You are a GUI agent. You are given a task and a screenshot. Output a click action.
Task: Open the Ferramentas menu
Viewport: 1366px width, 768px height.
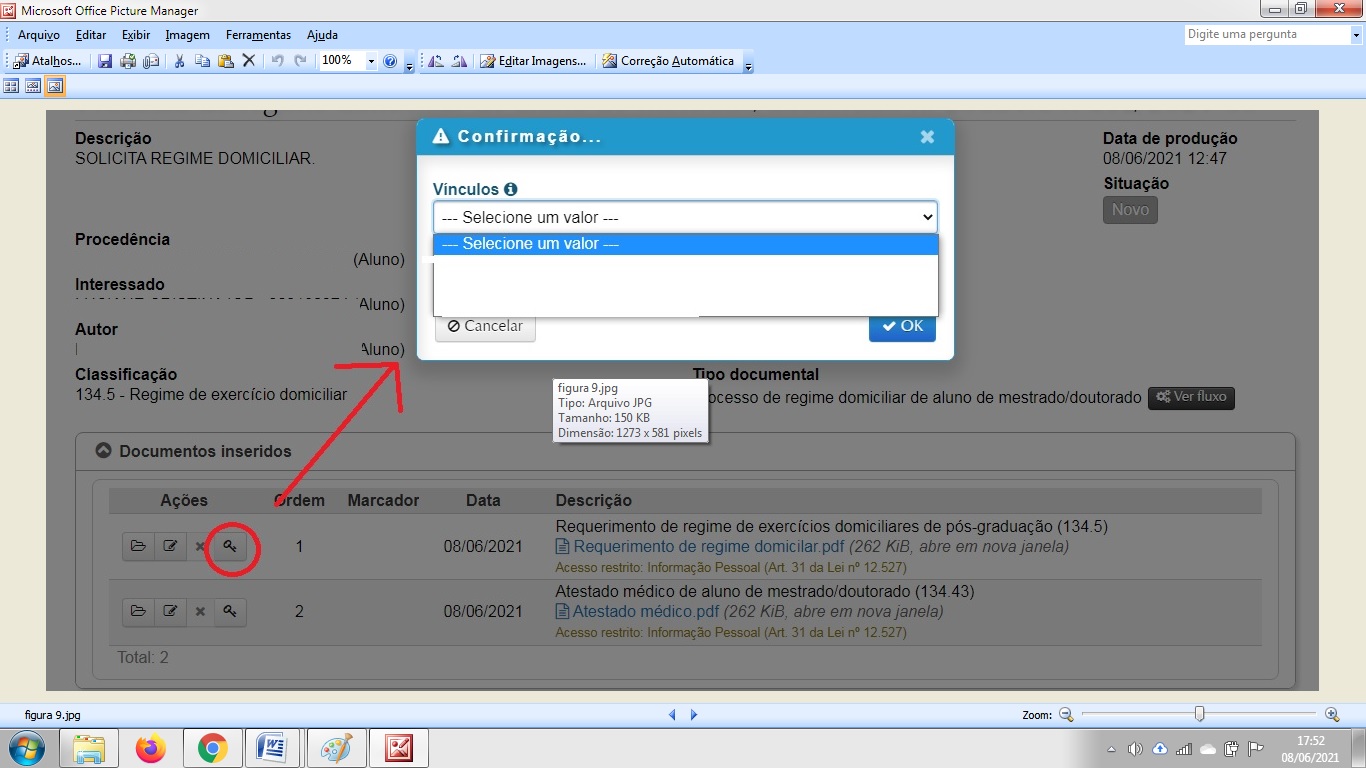[258, 35]
